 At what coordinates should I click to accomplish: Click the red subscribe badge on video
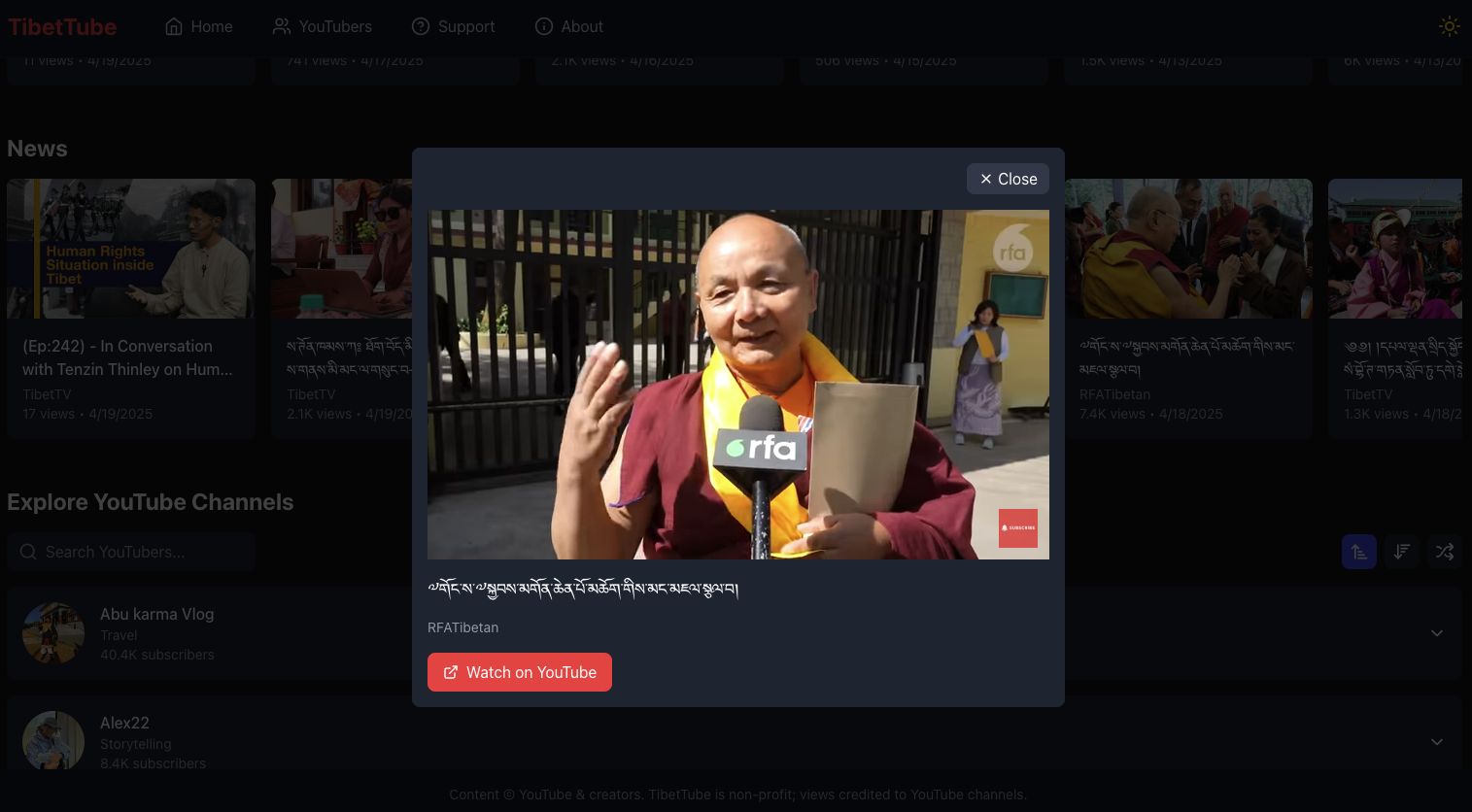click(1018, 528)
